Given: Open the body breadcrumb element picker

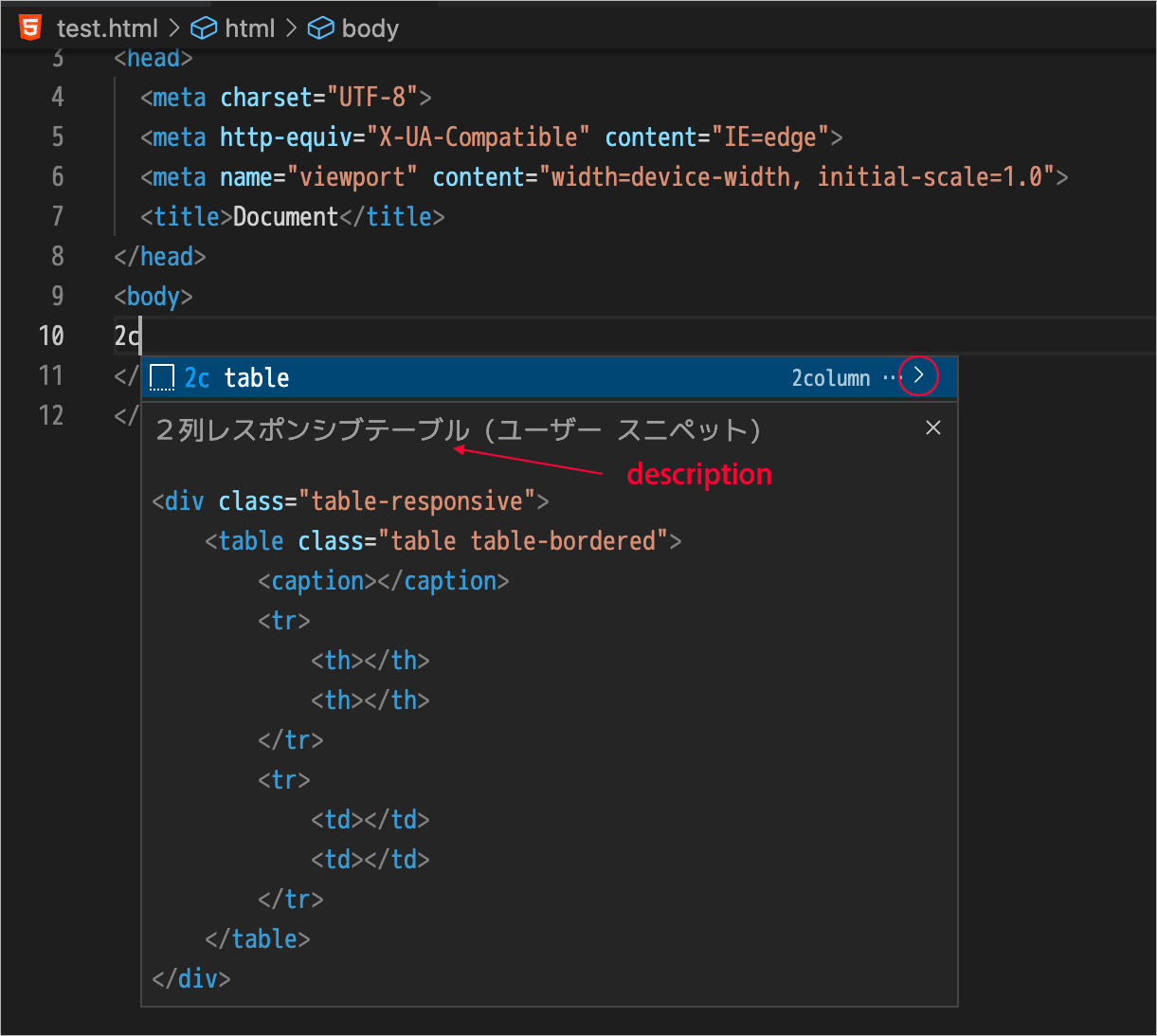Looking at the screenshot, I should pyautogui.click(x=370, y=28).
